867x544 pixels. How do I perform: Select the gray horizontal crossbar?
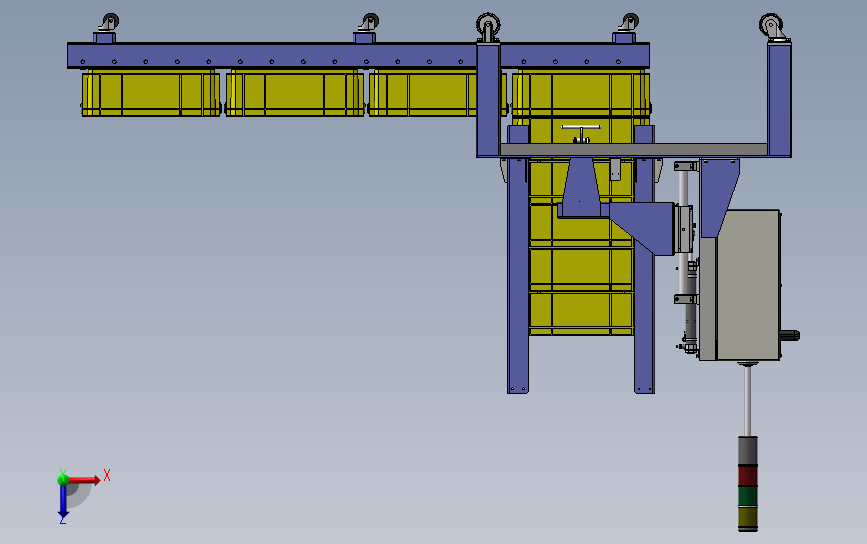[x=633, y=149]
